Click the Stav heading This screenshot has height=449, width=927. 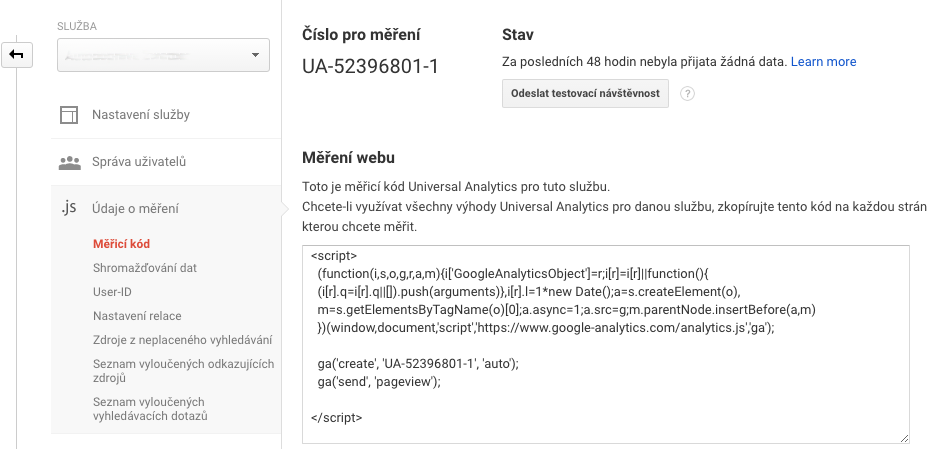518,35
